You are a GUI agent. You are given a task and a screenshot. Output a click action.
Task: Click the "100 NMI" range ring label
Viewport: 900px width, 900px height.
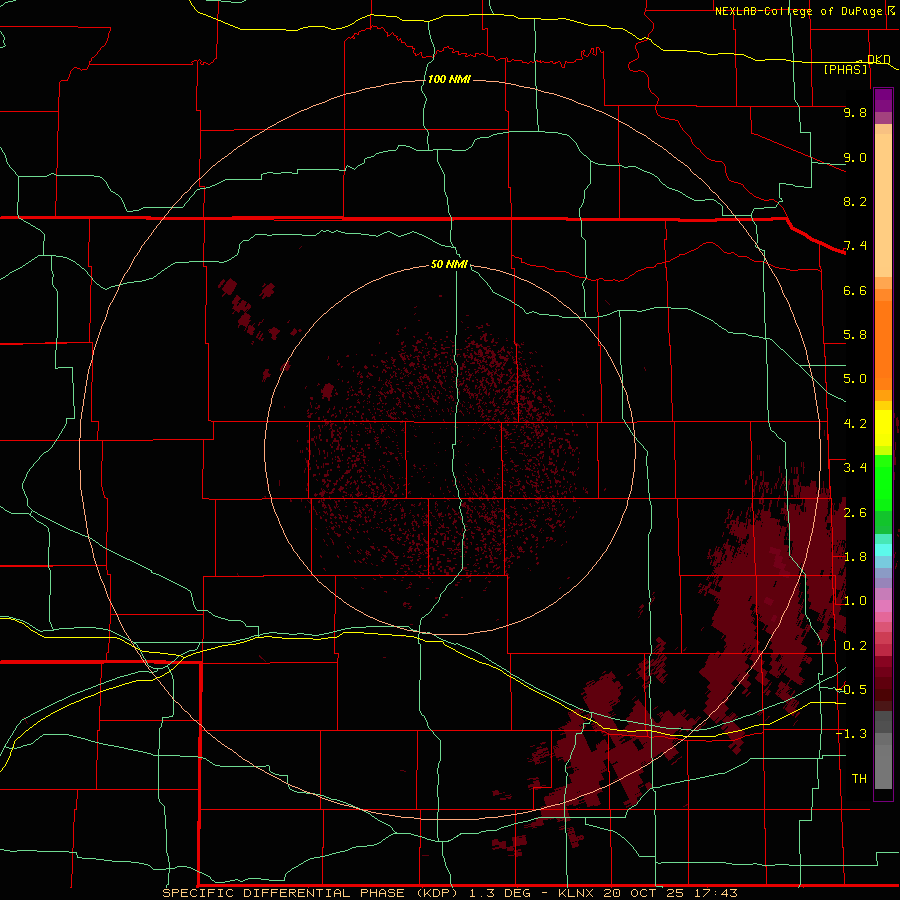tap(449, 79)
